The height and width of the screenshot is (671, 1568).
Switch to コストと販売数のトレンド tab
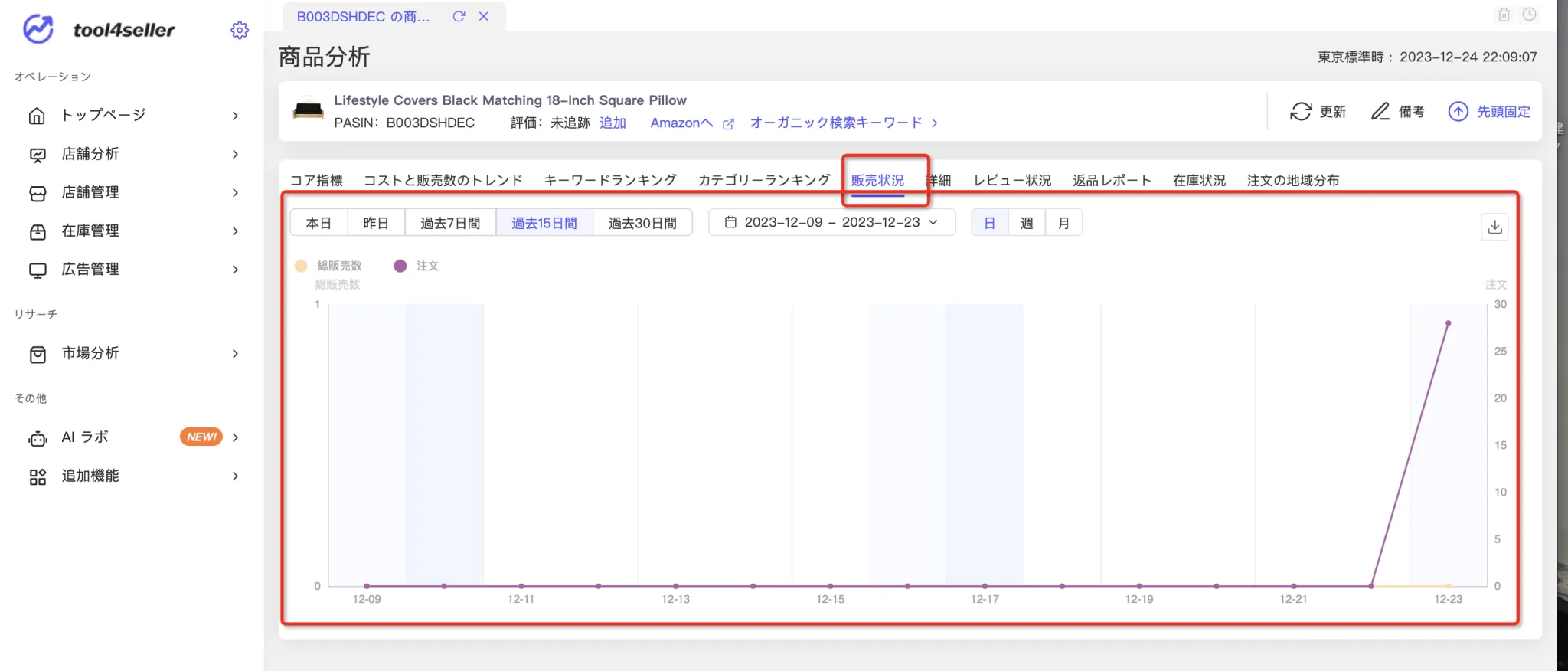[443, 180]
